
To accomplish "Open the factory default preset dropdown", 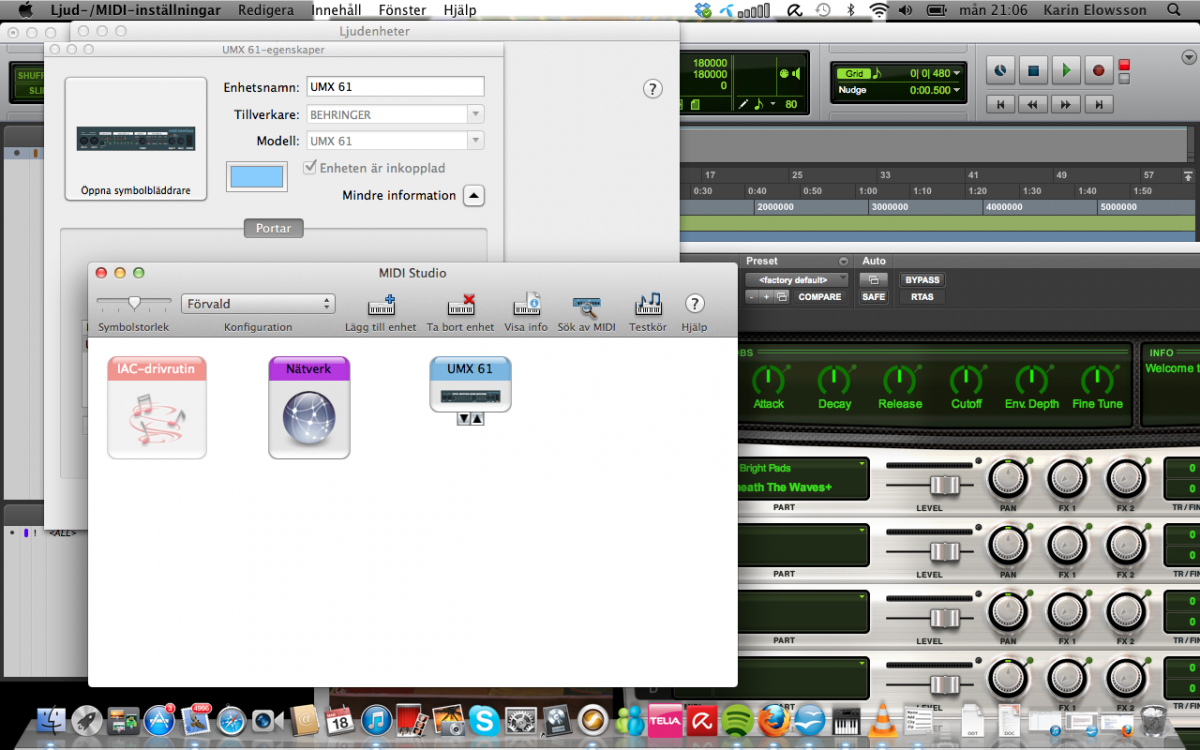I will pos(797,280).
